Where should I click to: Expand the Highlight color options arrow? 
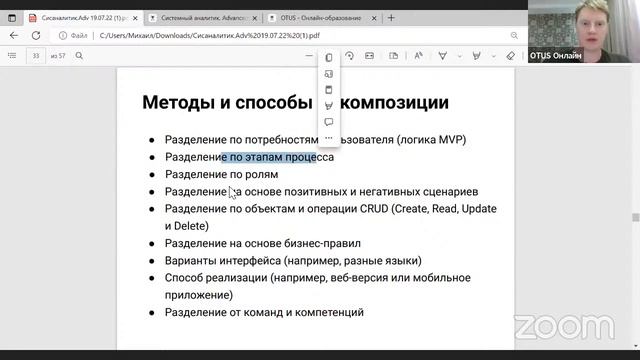click(493, 56)
